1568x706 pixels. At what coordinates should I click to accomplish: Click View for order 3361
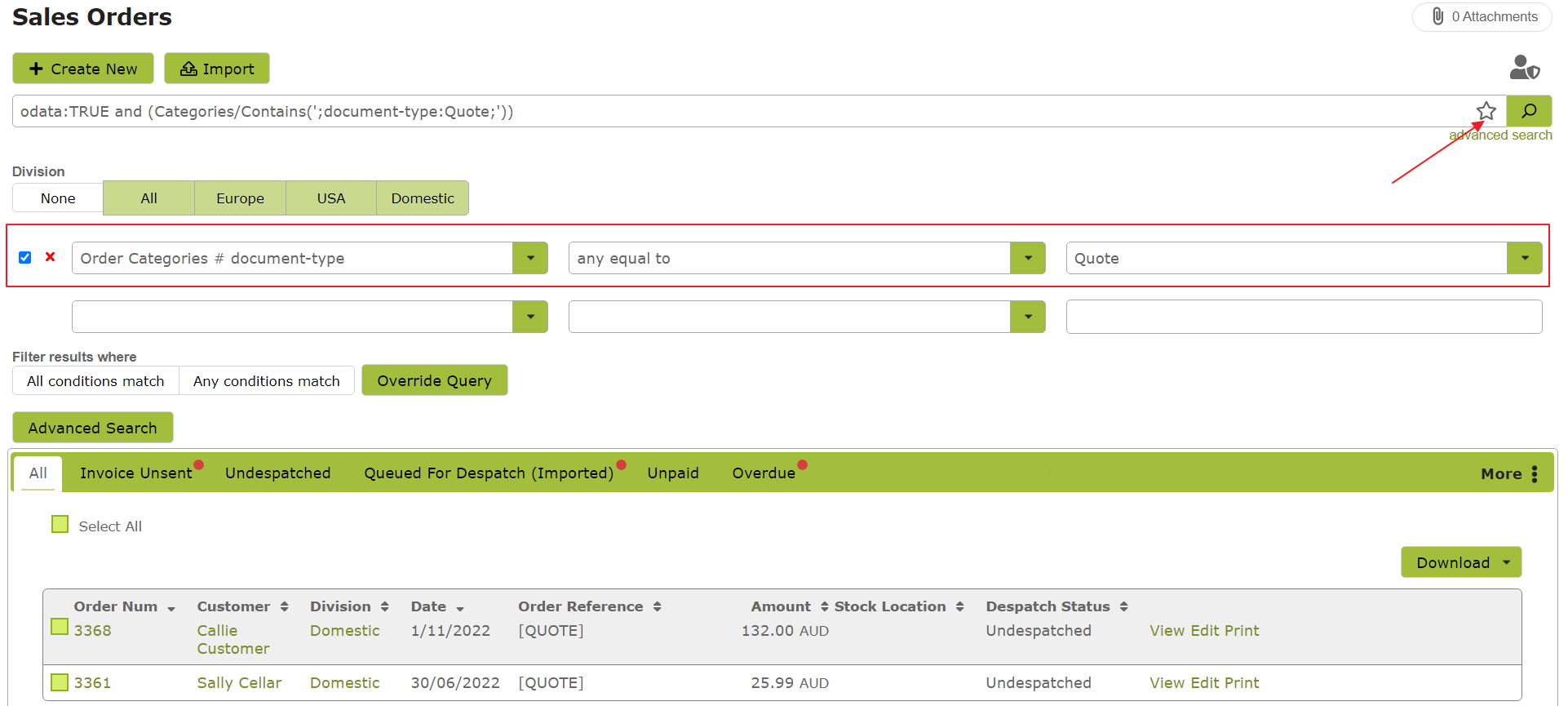click(x=1167, y=683)
